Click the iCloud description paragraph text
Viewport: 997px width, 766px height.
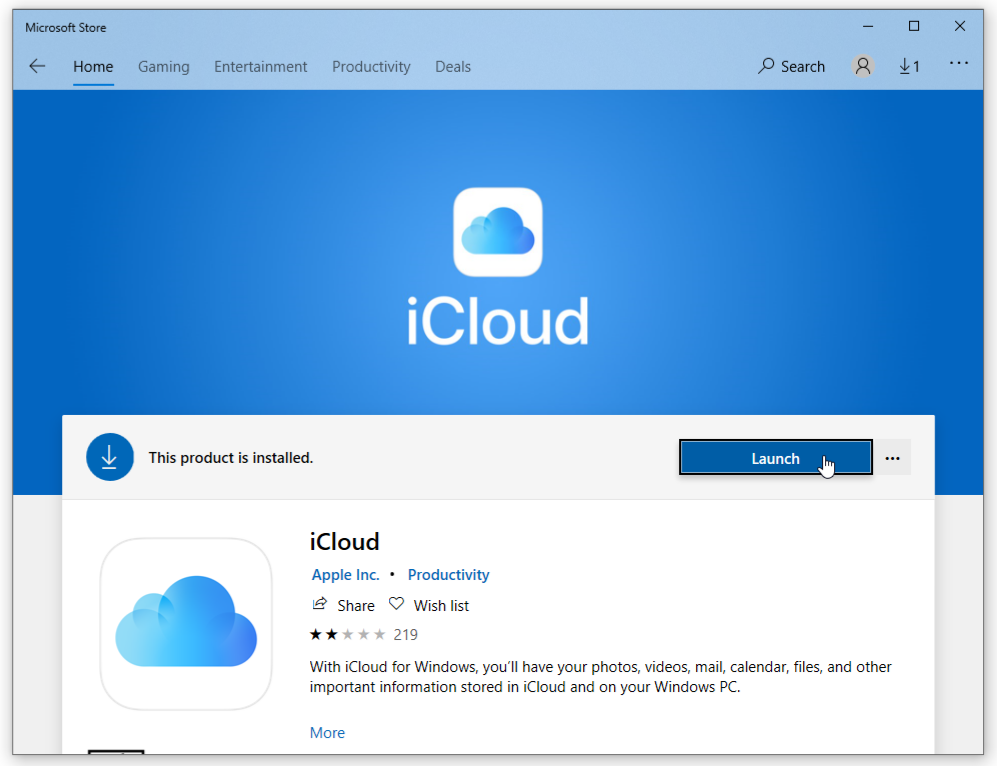[600, 676]
